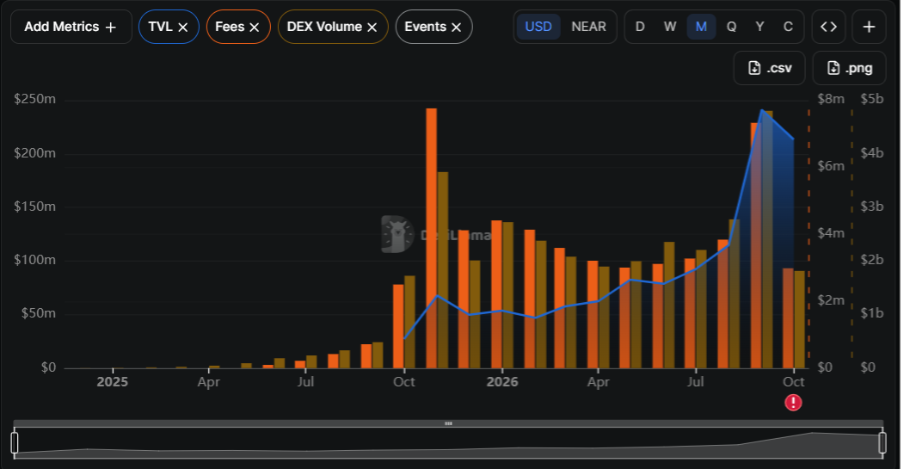Grab the left range slider handle

pos(14,443)
